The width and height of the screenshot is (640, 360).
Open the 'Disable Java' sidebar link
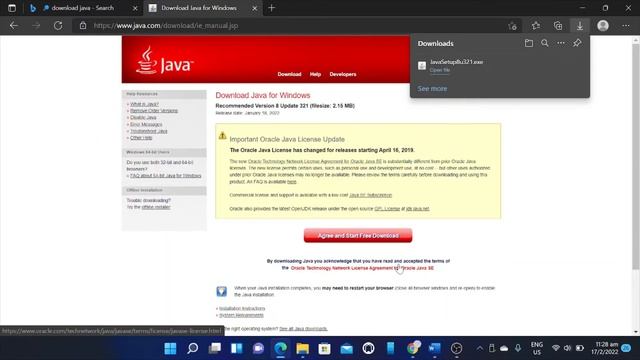(143, 118)
